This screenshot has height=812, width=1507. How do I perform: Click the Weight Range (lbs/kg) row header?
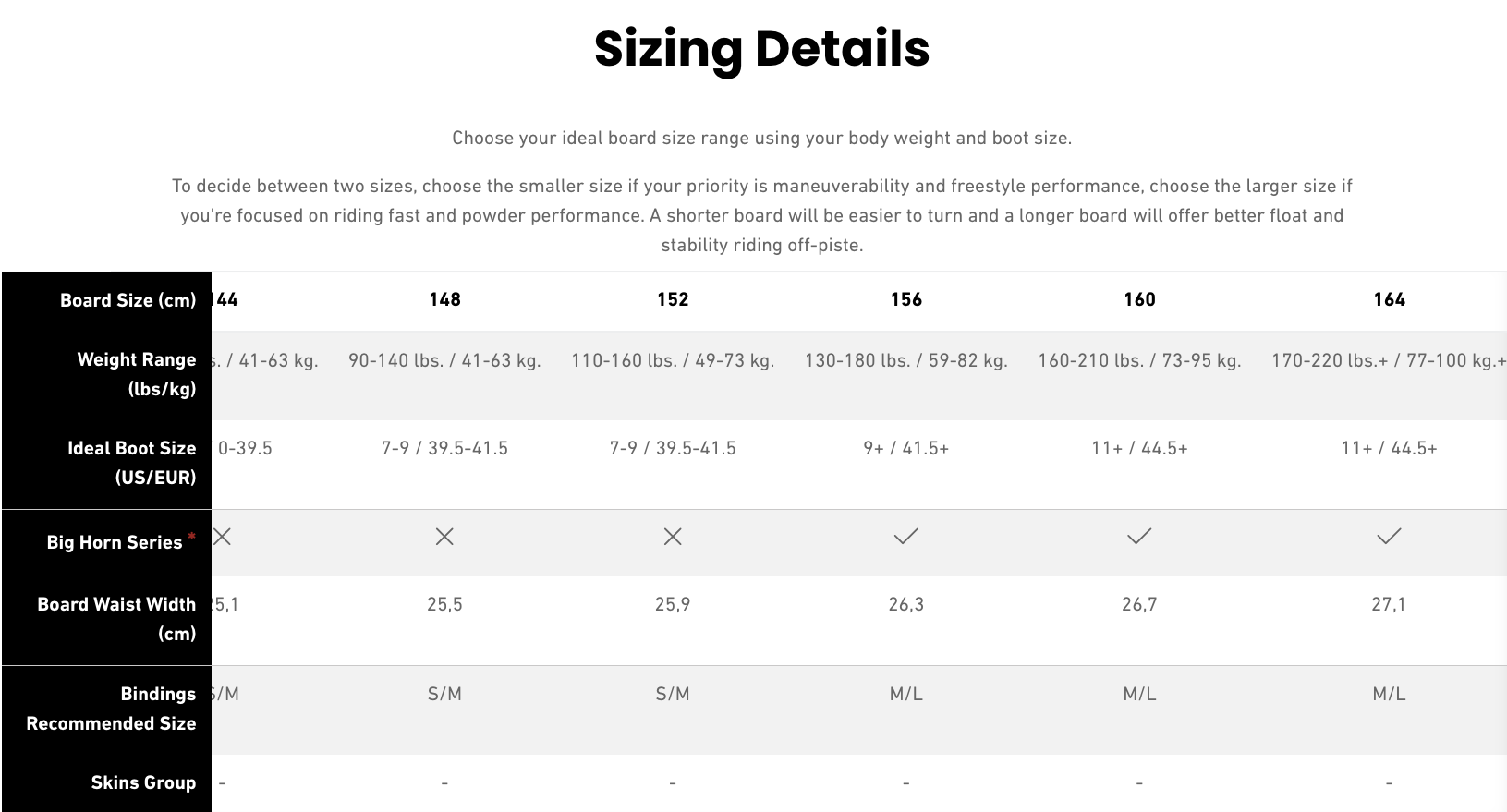coord(137,374)
